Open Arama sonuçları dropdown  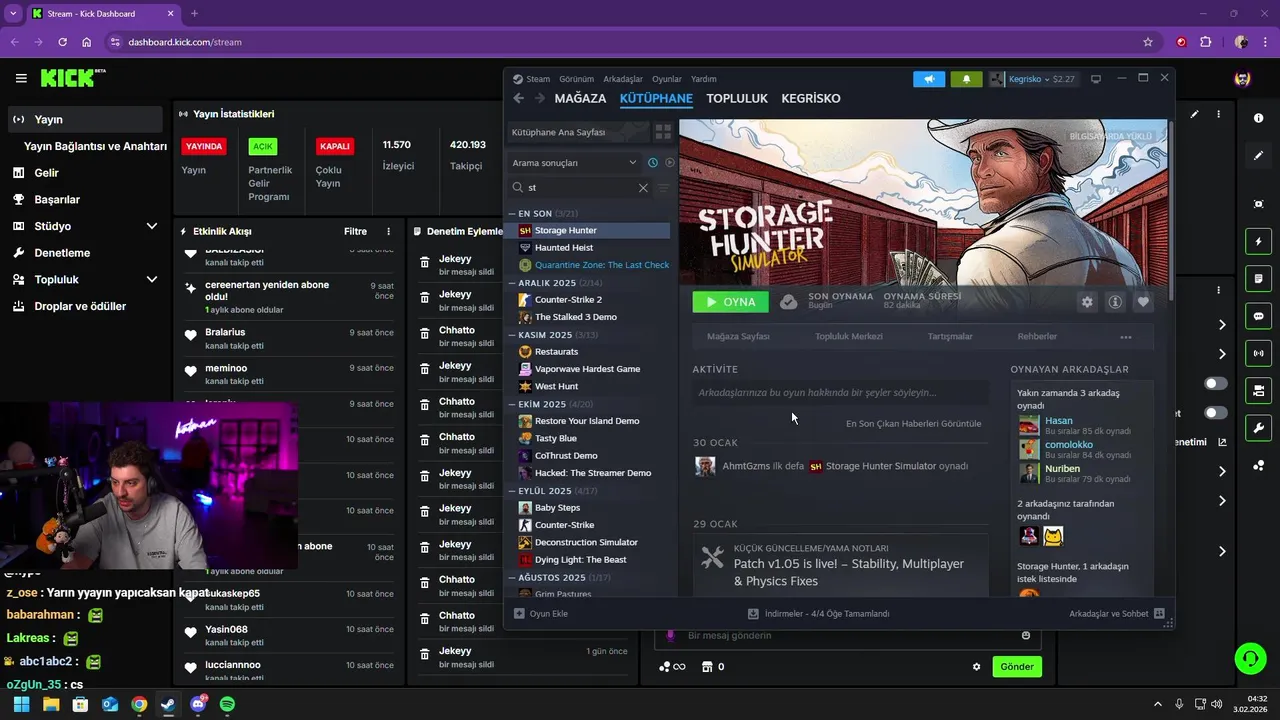coord(574,162)
